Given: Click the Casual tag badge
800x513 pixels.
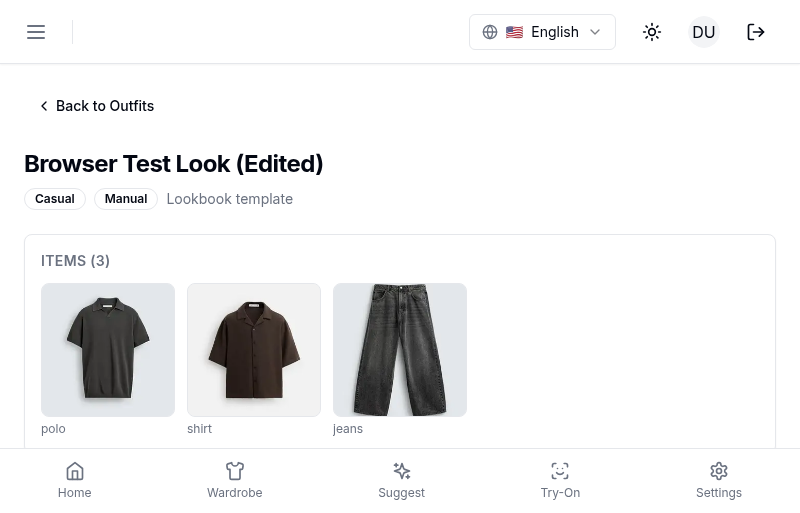Looking at the screenshot, I should [x=55, y=199].
